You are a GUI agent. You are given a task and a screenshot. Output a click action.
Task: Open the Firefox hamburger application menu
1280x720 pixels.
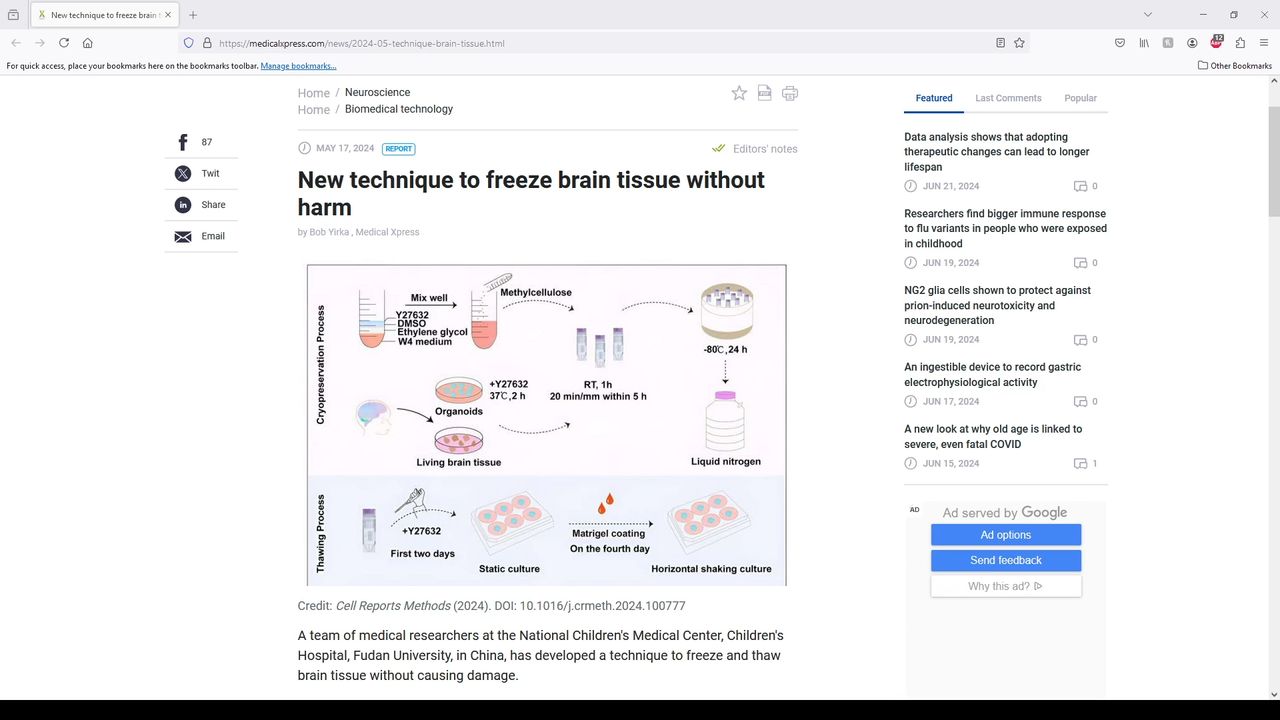pyautogui.click(x=1264, y=43)
